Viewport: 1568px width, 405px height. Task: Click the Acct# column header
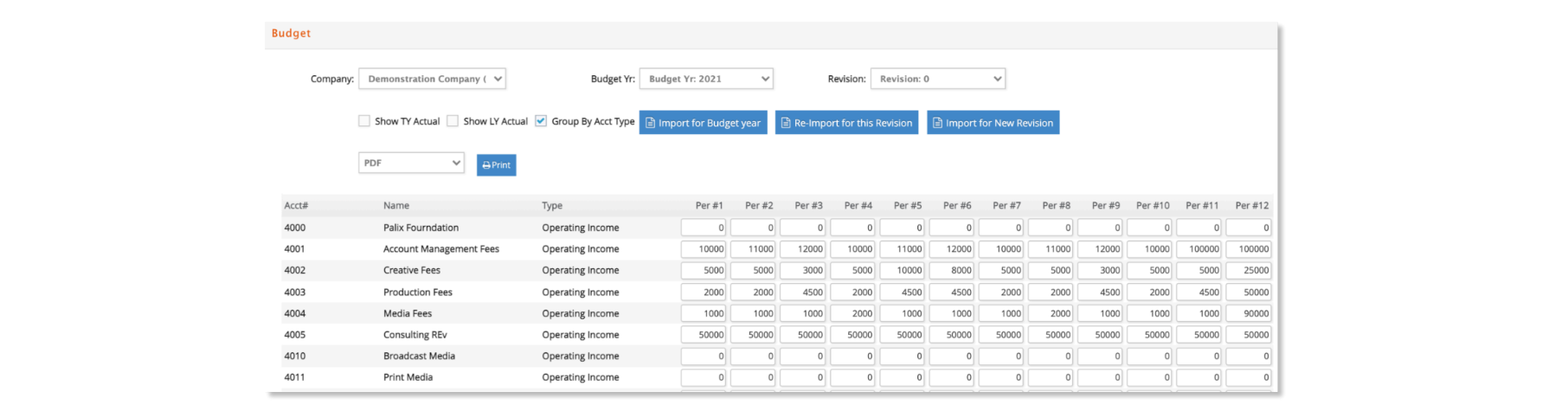296,206
